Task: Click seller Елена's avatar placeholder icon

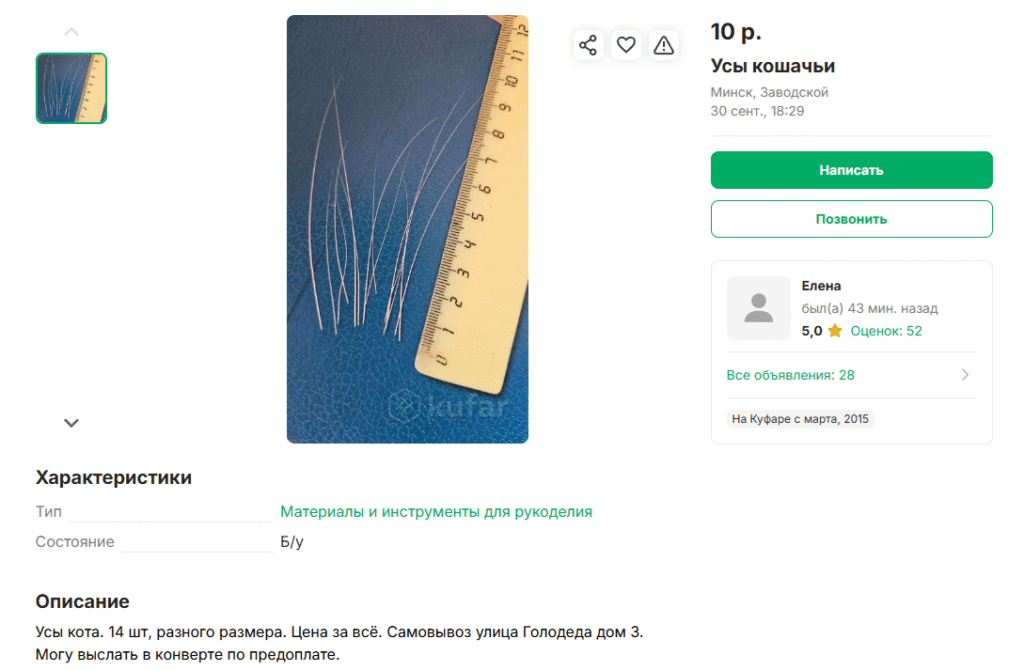Action: (758, 308)
